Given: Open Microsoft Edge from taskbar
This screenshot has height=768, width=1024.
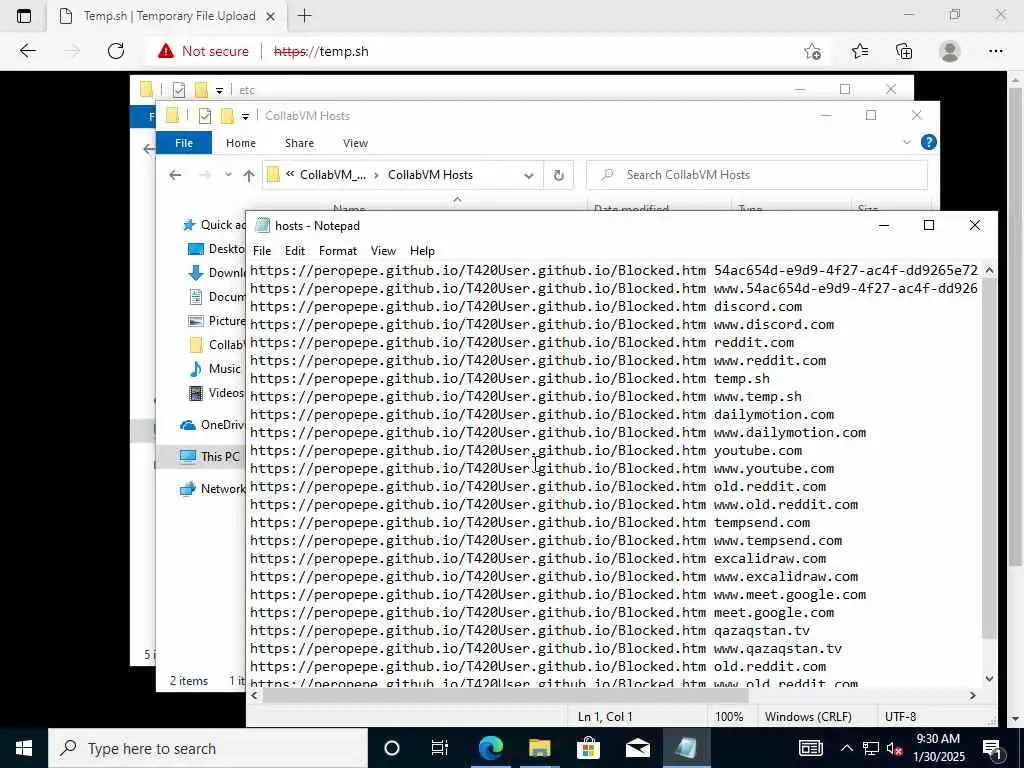Looking at the screenshot, I should point(490,748).
